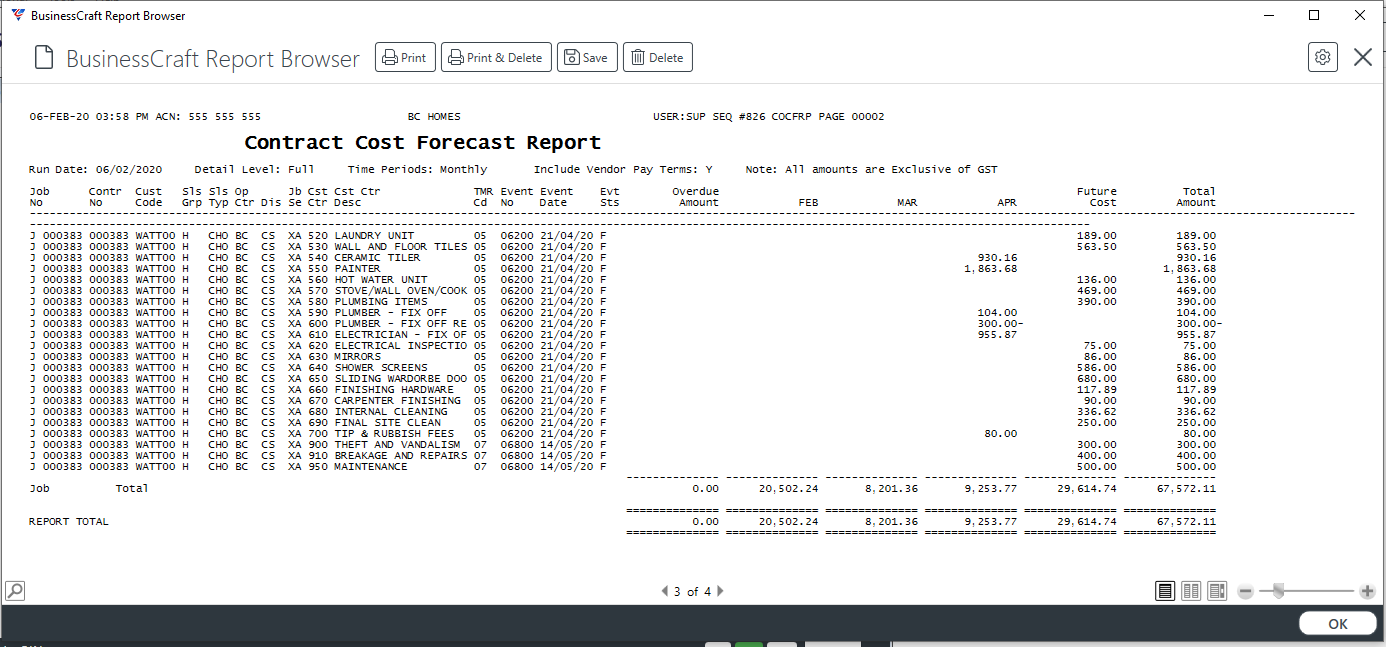Click the 955.87 APR amount for ELECTRICIAN
This screenshot has height=647, width=1386.
point(998,334)
